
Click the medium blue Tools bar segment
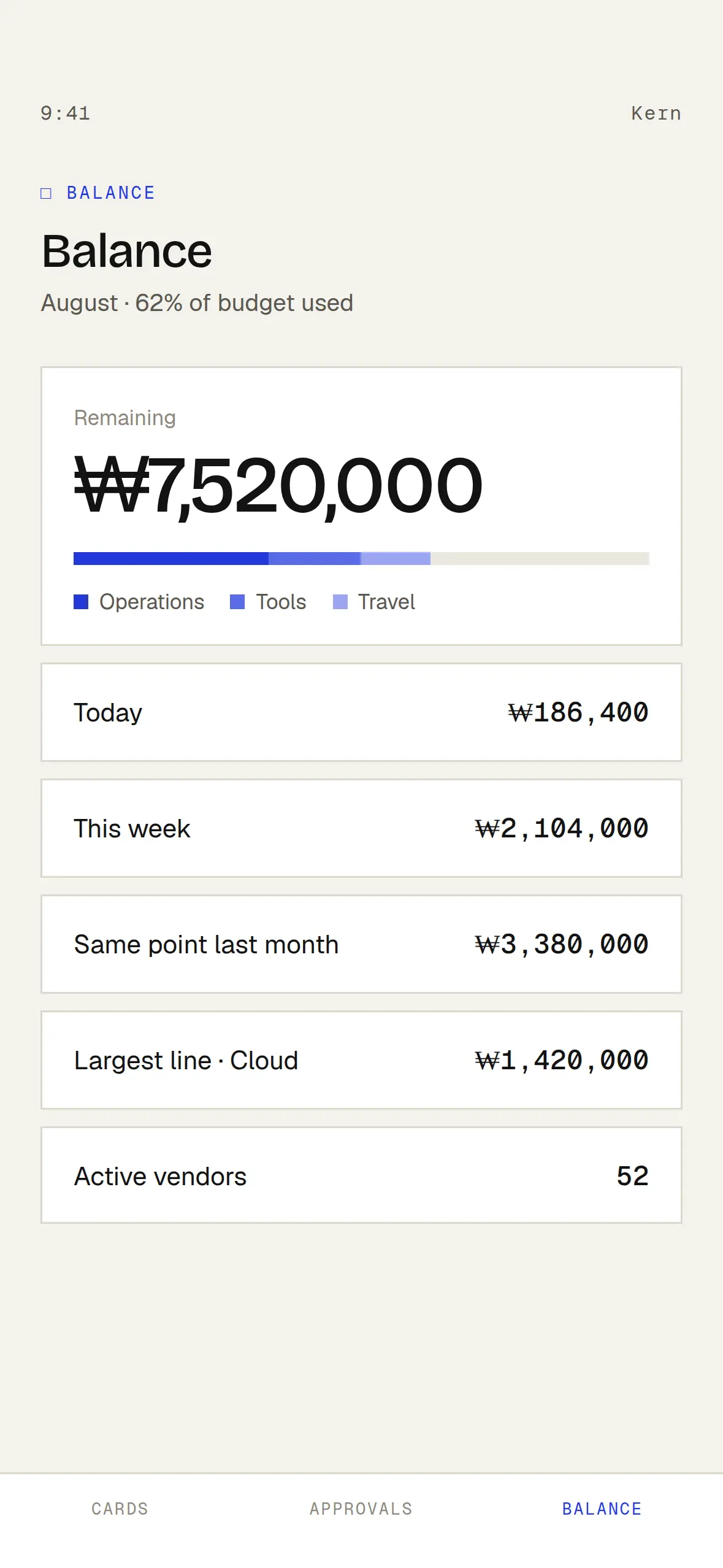[315, 558]
